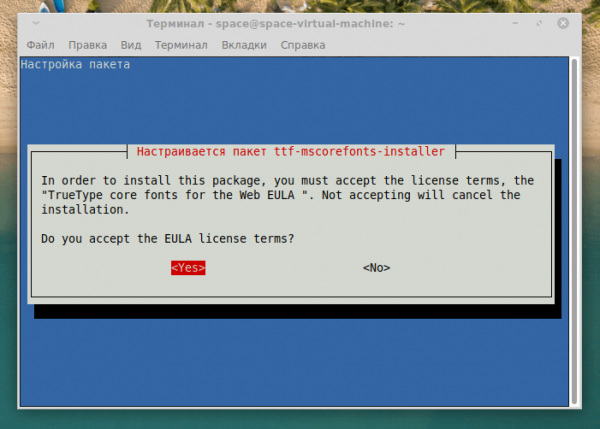Click the 'Настройка пакета' header text
The height and width of the screenshot is (429, 600).
click(75, 64)
